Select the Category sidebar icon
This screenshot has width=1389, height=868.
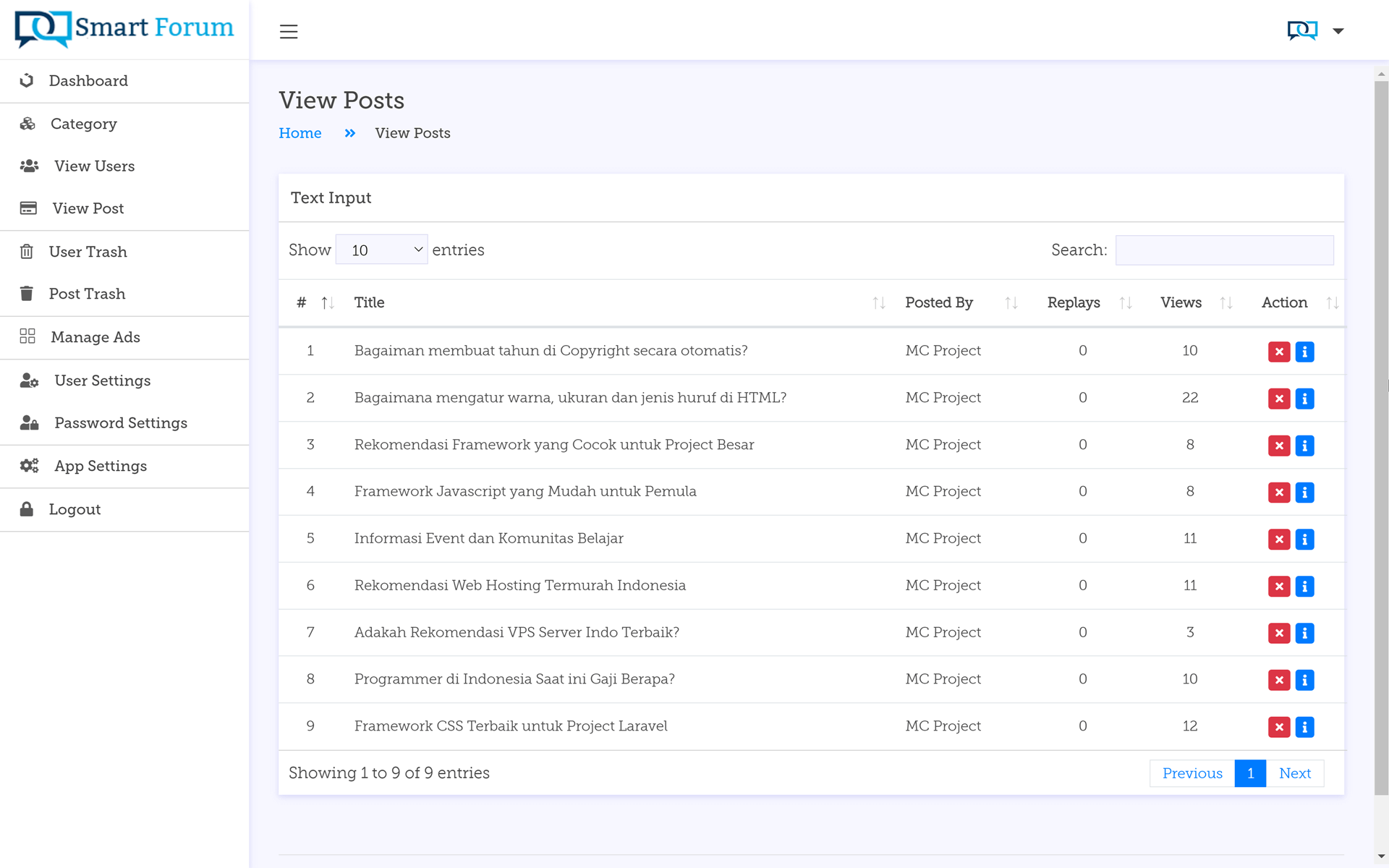27,123
